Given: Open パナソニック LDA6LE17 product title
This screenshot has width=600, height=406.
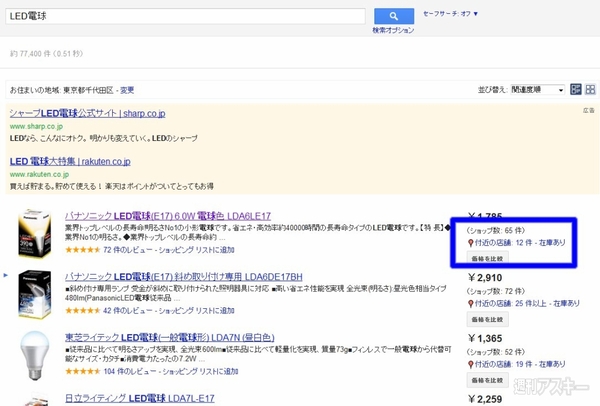Looking at the screenshot, I should tap(168, 216).
